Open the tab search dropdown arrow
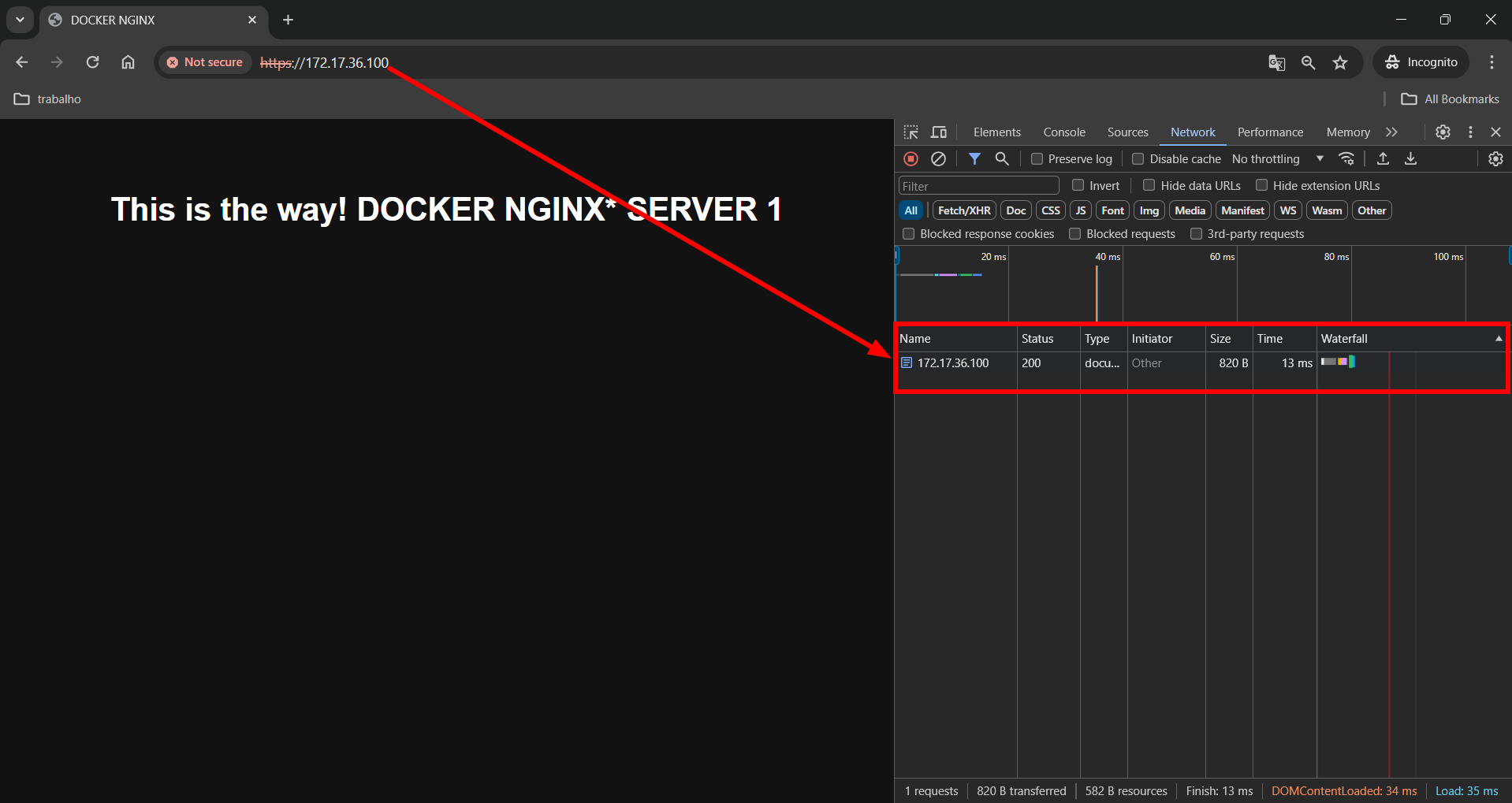 point(20,20)
